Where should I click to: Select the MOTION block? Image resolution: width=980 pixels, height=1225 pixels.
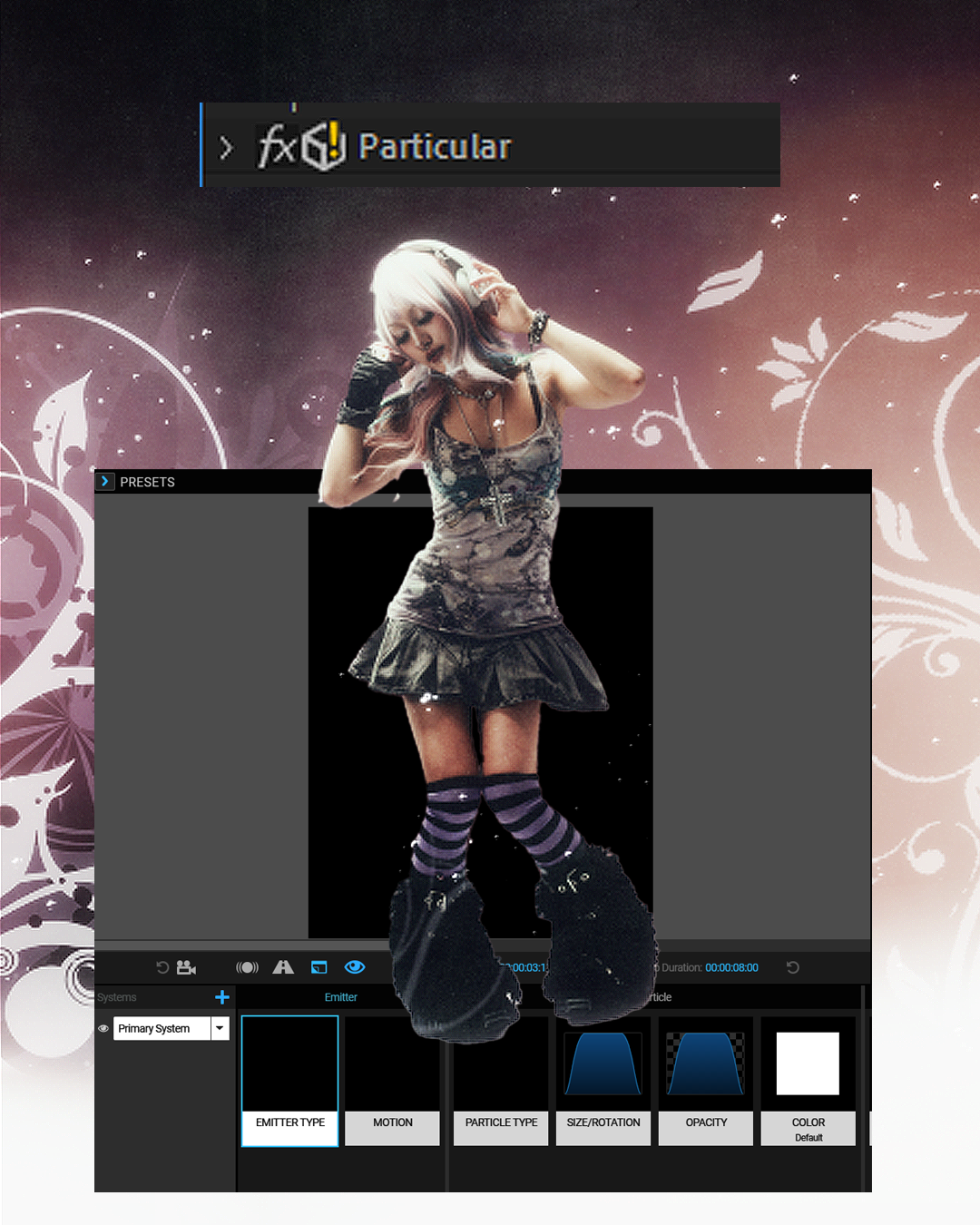click(x=393, y=1081)
